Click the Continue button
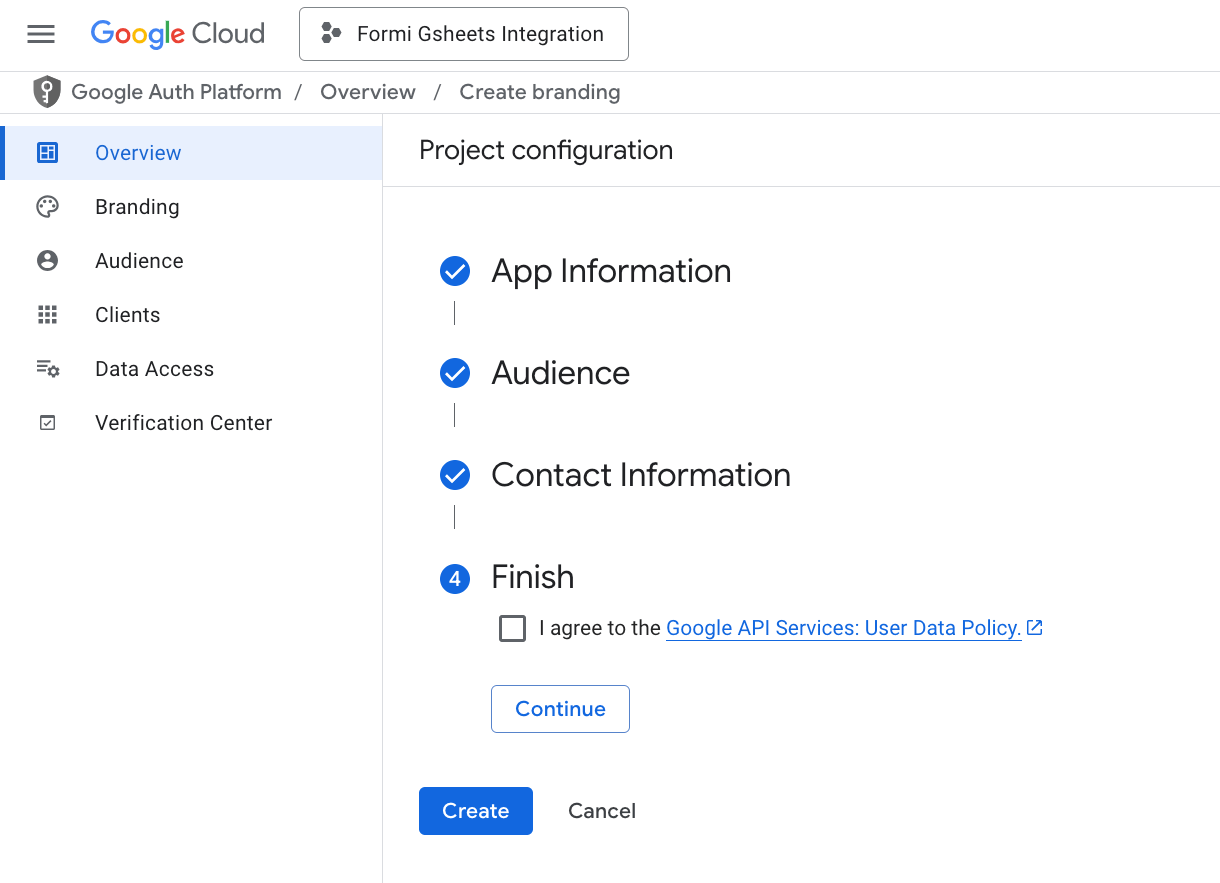This screenshot has height=883, width=1220. (x=560, y=709)
